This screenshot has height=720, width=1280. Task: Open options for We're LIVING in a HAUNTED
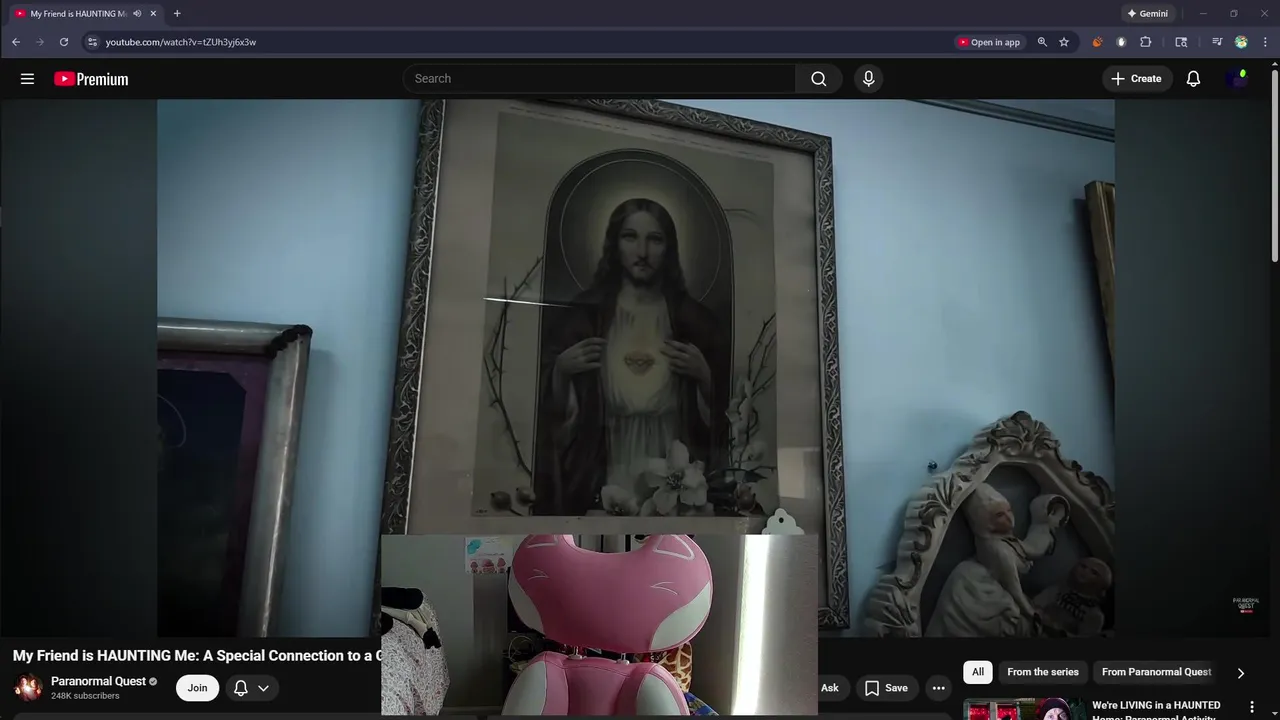(x=1251, y=707)
